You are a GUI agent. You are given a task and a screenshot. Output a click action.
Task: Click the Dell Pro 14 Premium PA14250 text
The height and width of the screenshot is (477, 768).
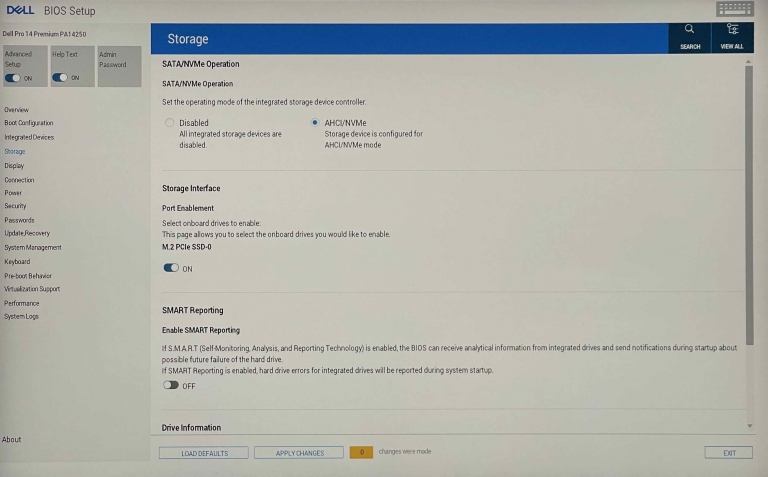[x=44, y=34]
